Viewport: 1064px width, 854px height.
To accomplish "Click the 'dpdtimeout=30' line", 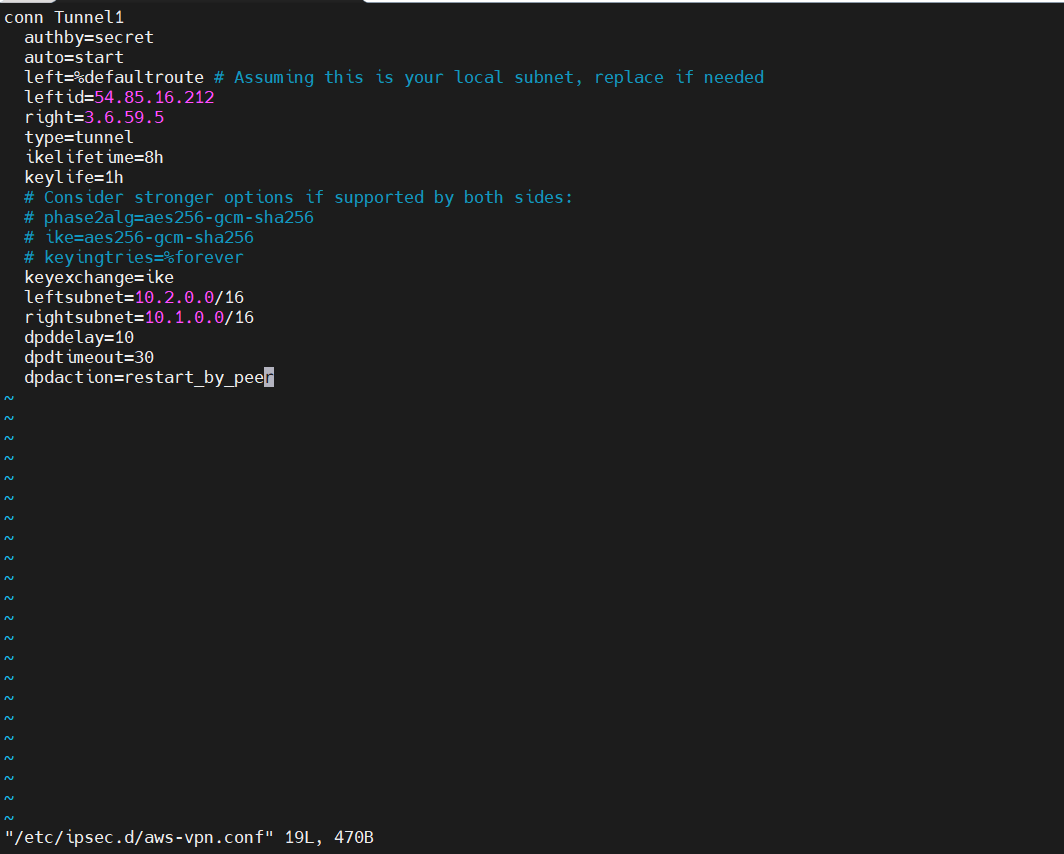I will click(x=89, y=358).
